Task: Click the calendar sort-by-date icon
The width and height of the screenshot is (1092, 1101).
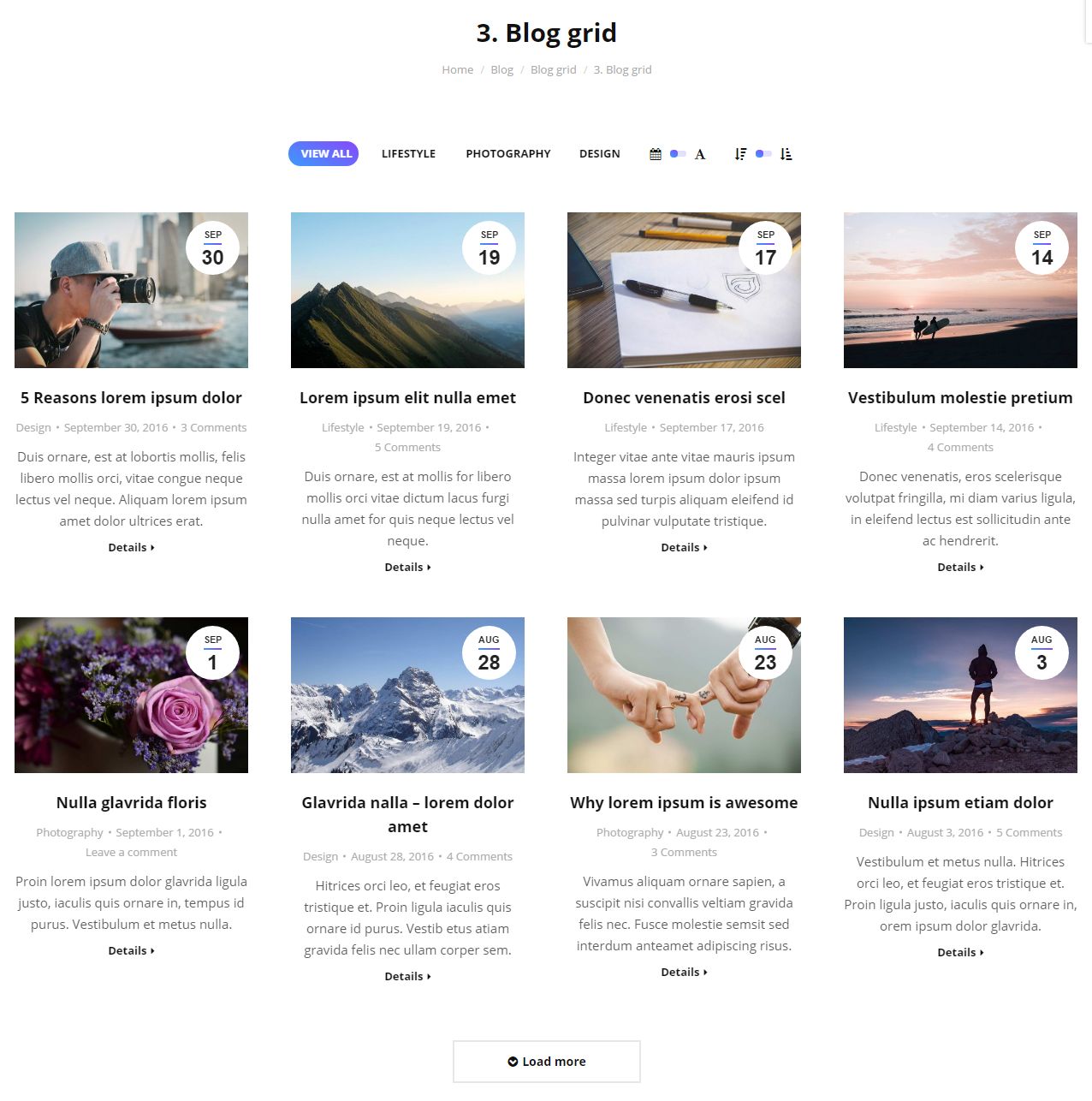Action: tap(656, 154)
